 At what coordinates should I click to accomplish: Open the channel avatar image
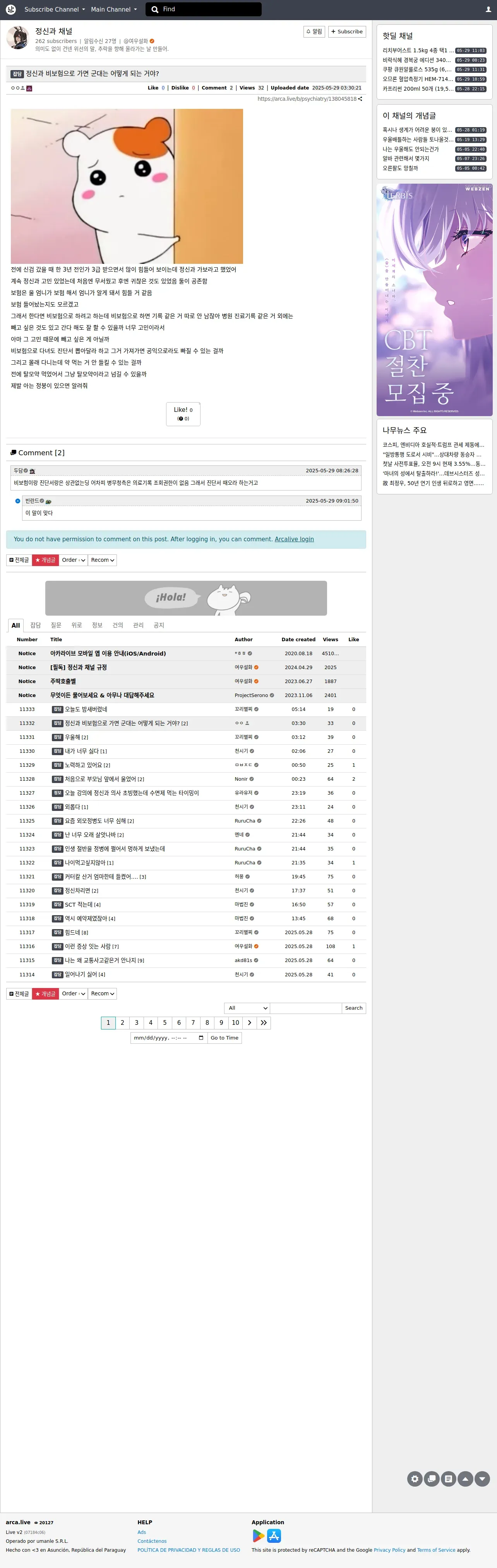18,38
